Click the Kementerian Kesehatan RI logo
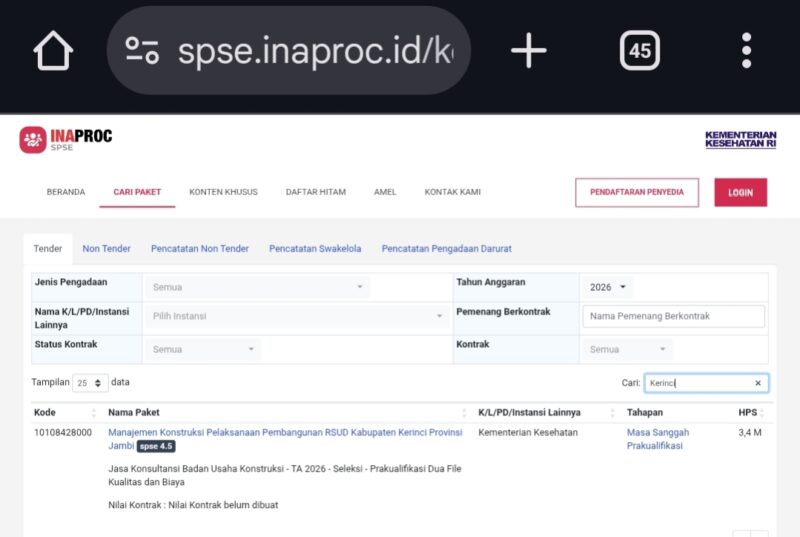 coord(740,140)
